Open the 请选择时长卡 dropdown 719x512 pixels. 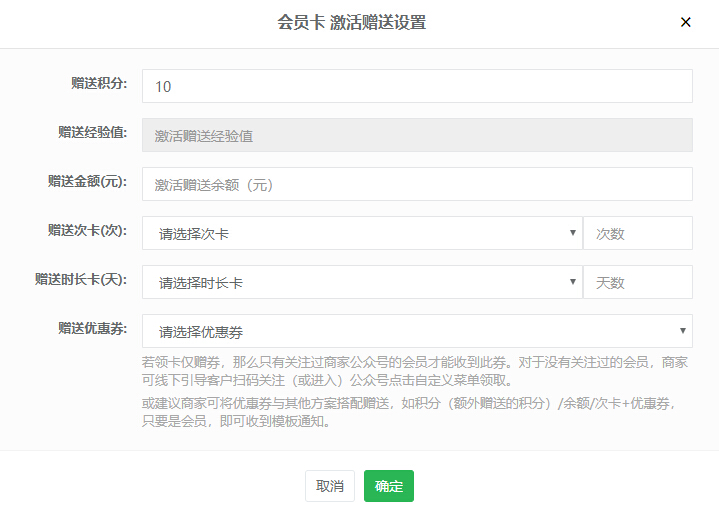[x=362, y=282]
